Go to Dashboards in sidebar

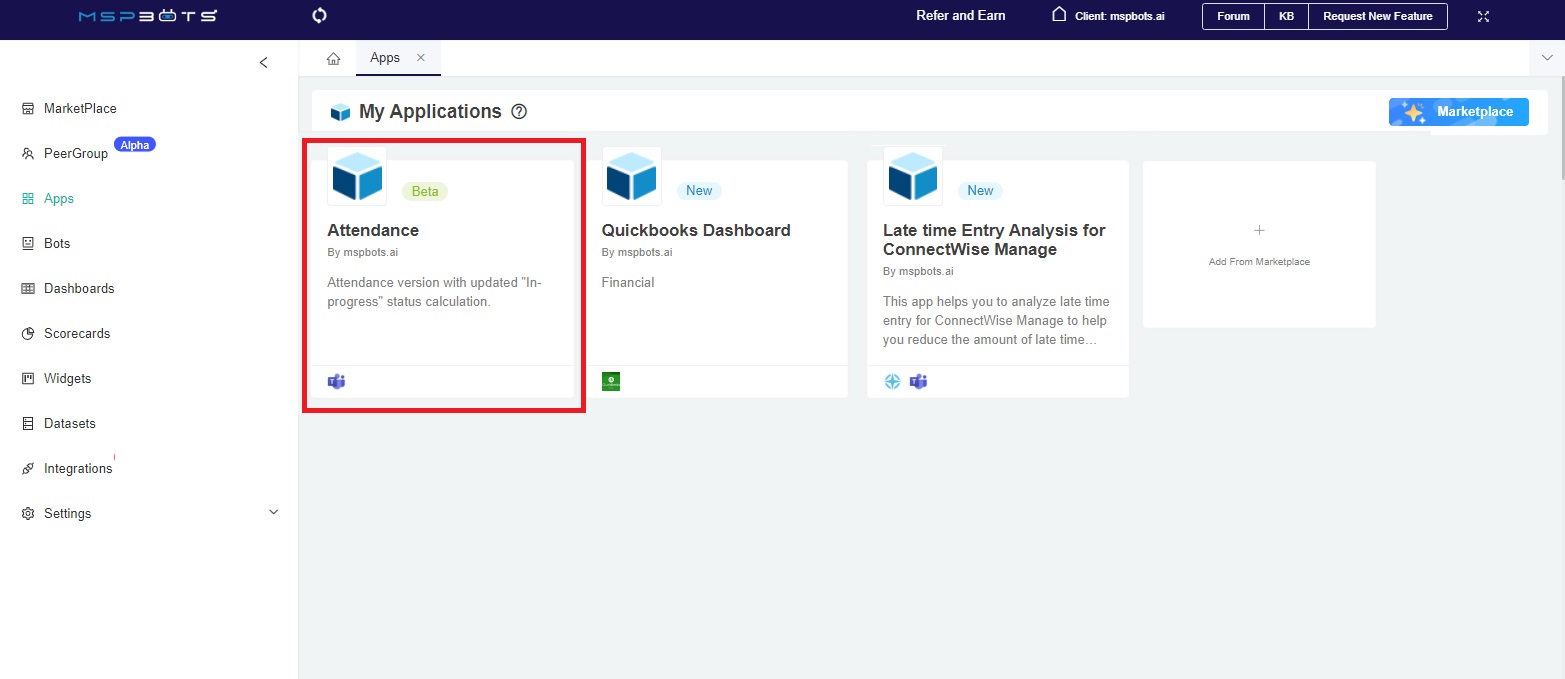coord(79,288)
